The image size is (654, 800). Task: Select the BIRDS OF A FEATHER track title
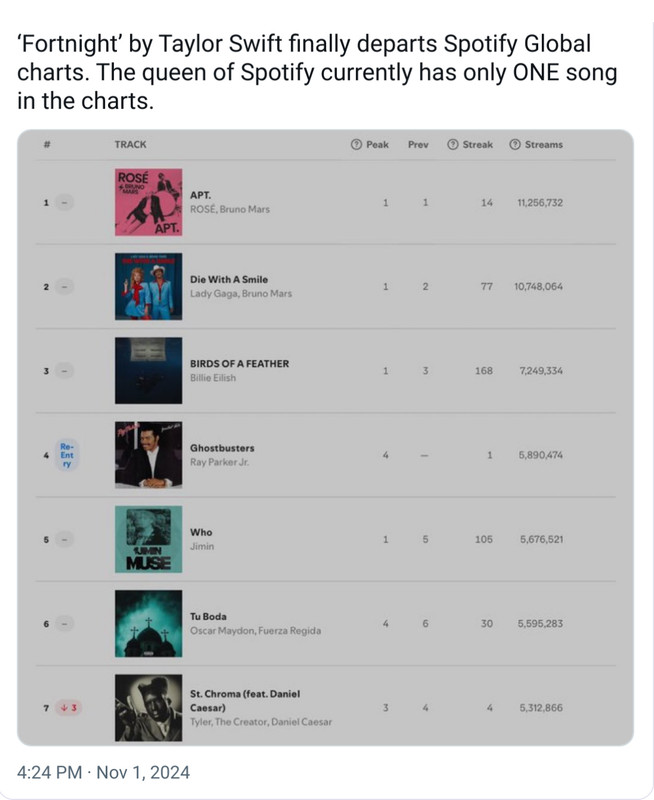pyautogui.click(x=239, y=364)
